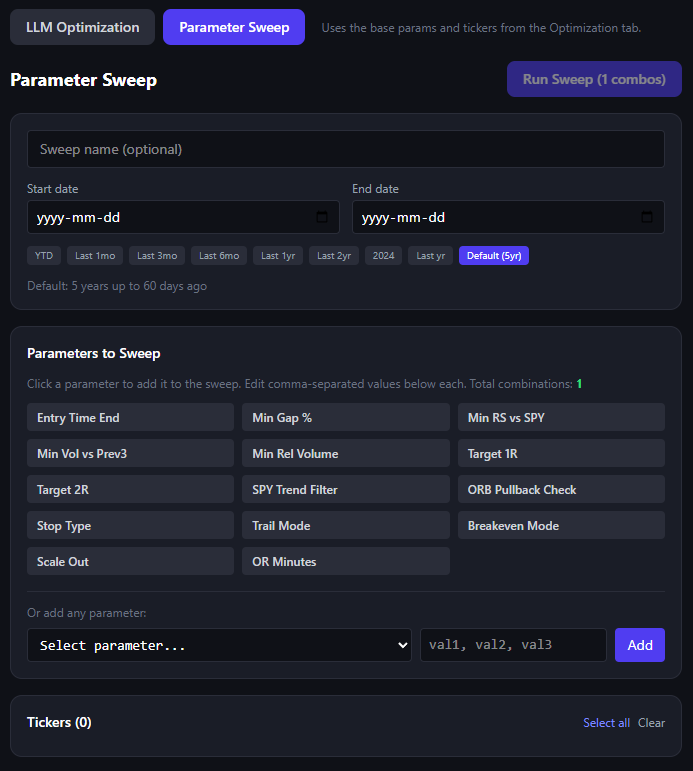Choose the Last 1mo date preset
The height and width of the screenshot is (771, 693).
pos(95,256)
